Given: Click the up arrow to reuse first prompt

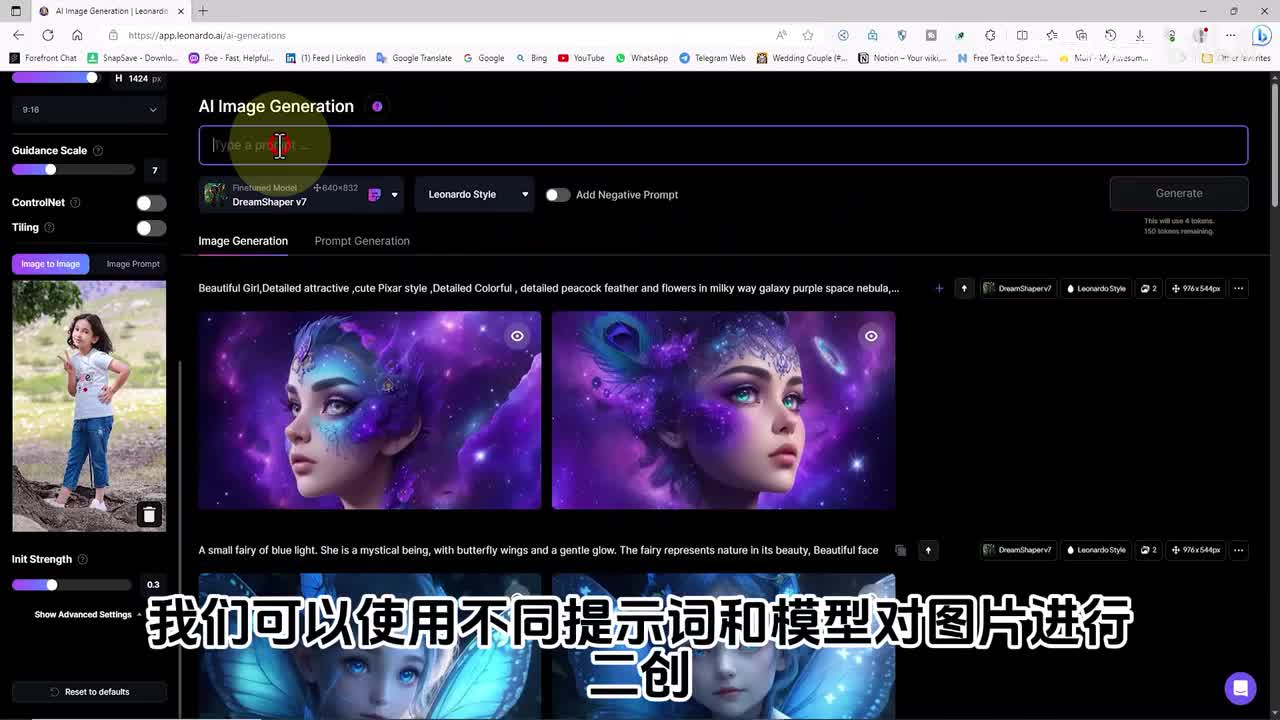Looking at the screenshot, I should (964, 289).
